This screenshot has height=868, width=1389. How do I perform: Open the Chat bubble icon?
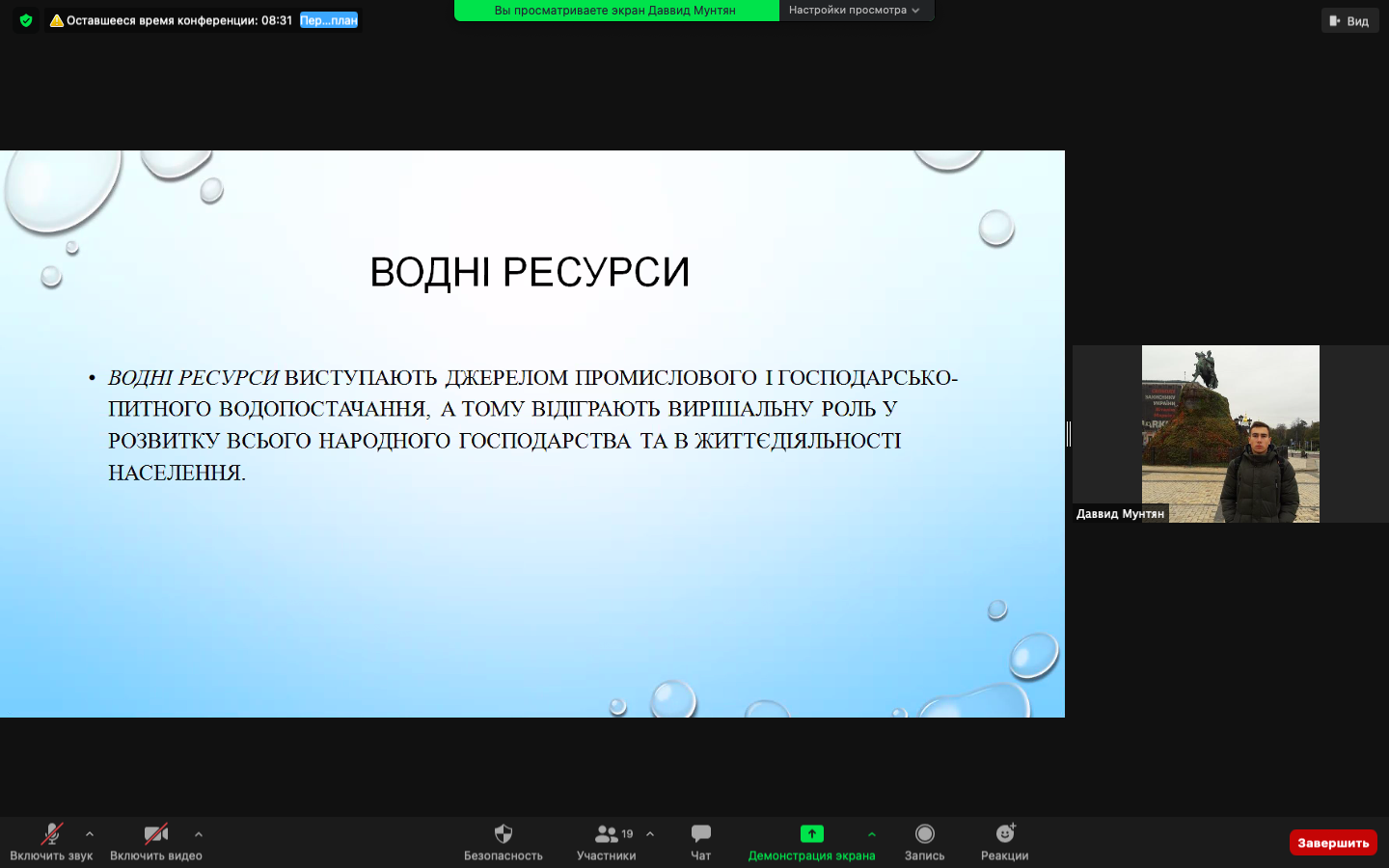click(x=700, y=834)
